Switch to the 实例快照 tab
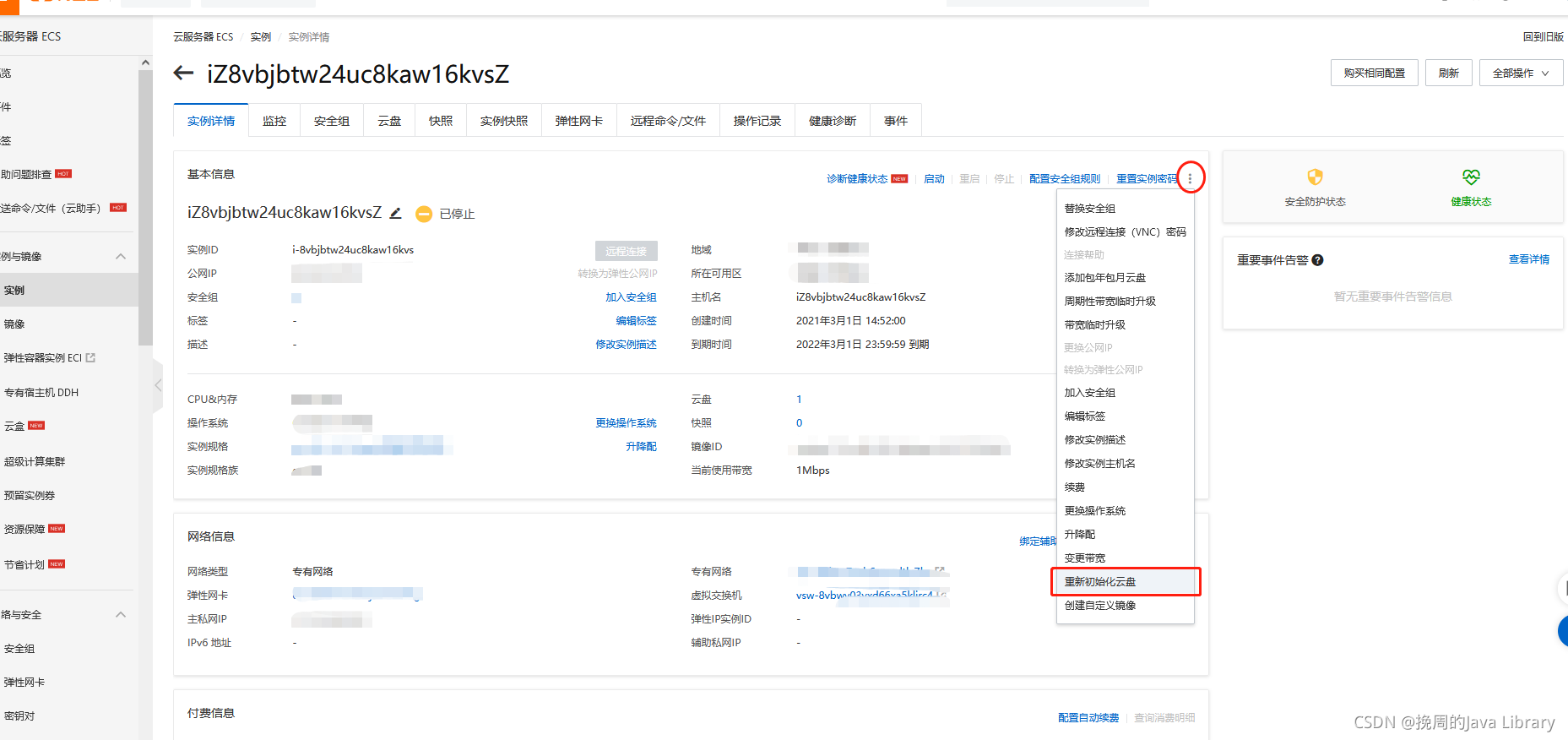 point(504,121)
